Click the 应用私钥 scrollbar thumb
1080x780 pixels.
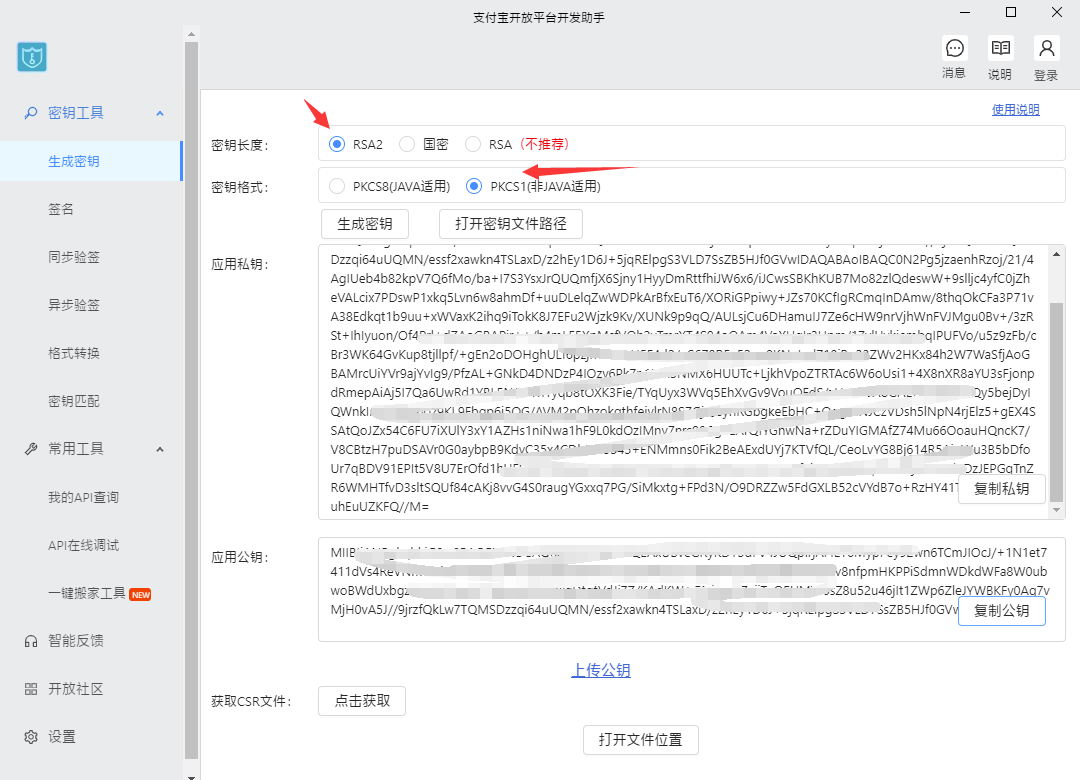click(x=1057, y=402)
